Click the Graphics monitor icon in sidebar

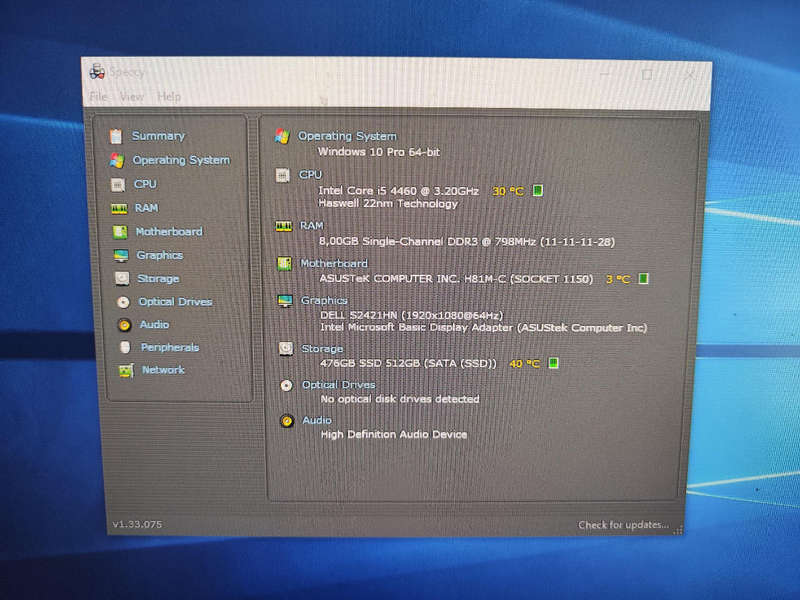121,256
